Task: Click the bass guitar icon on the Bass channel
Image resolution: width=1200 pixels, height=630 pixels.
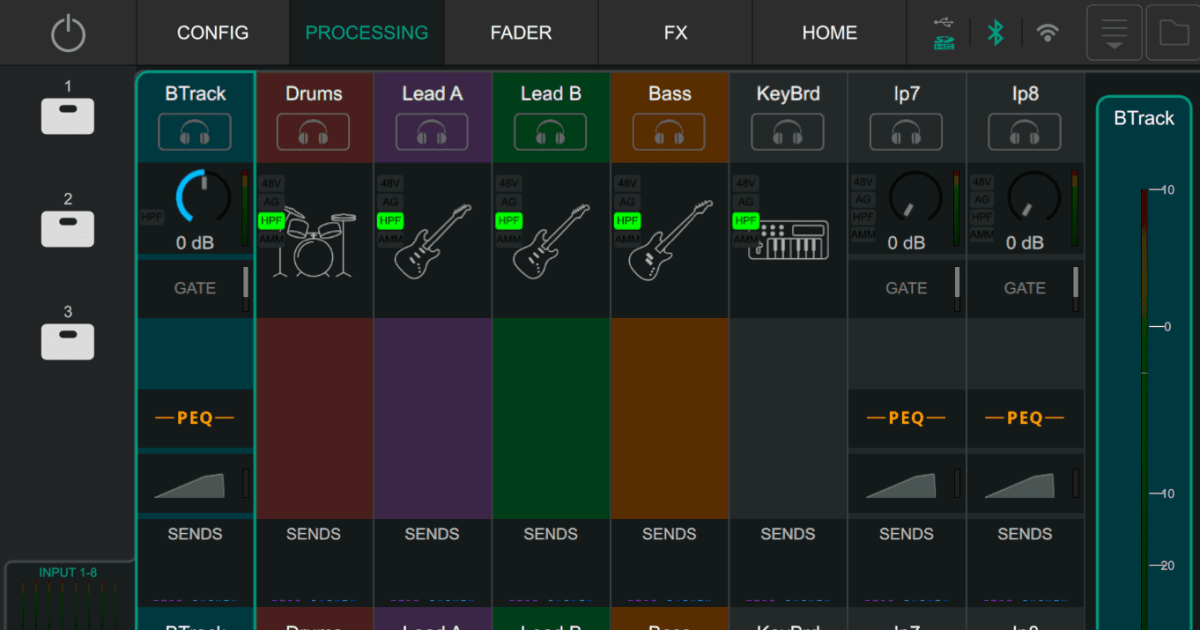Action: click(x=669, y=240)
